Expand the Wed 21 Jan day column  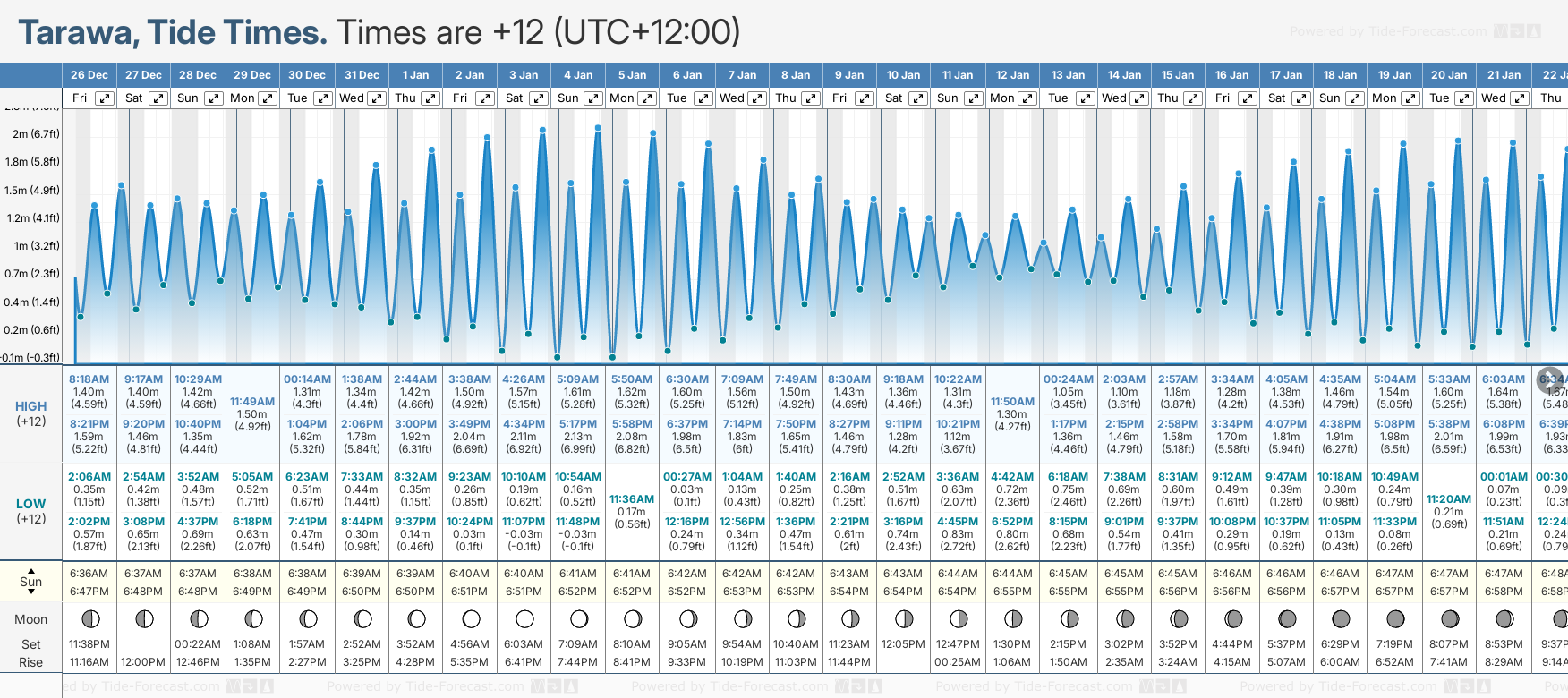click(1519, 98)
